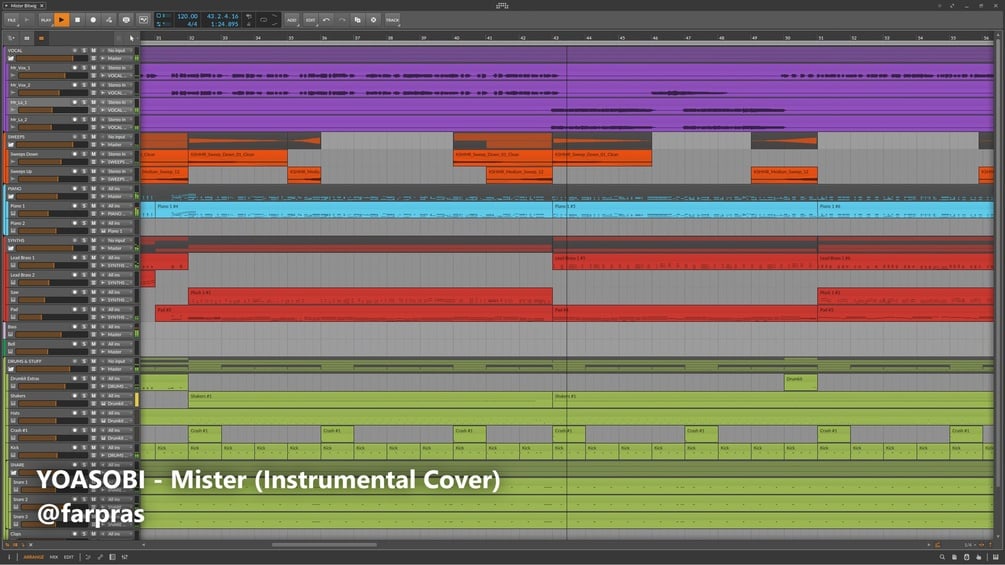
Task: Click the horizontal arranger scrollbar thumb
Action: click(324, 545)
